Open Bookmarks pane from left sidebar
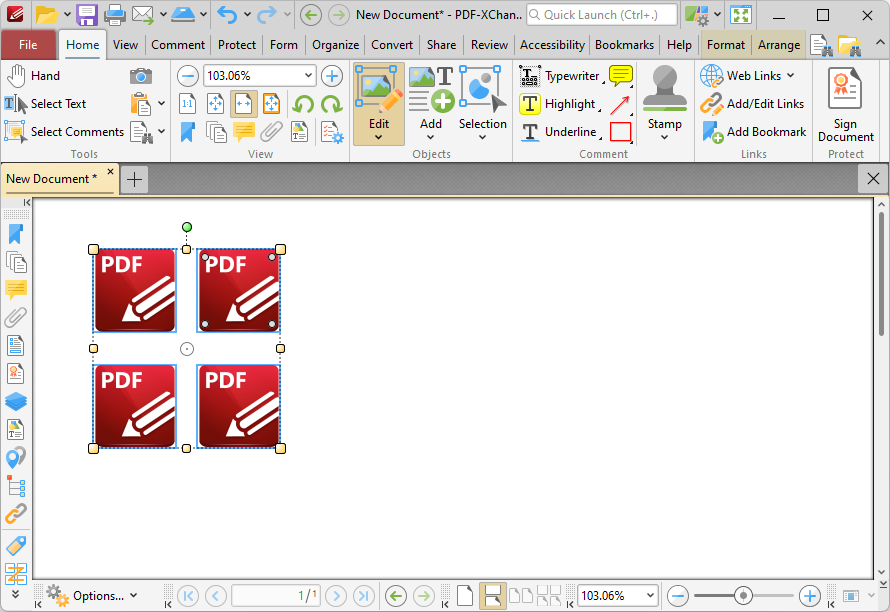Viewport: 890px width, 612px height. click(15, 234)
